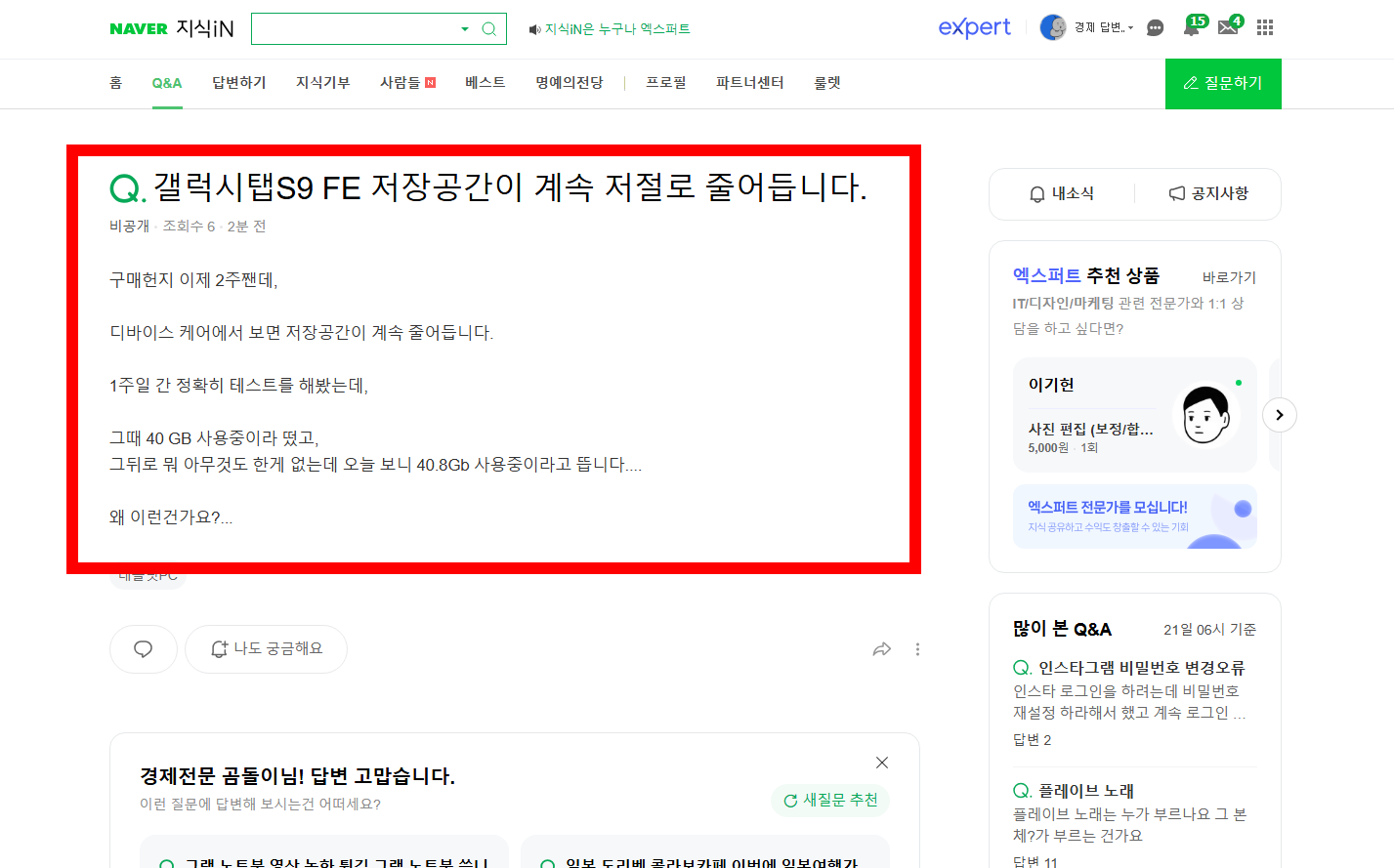
Task: Switch to the 답변하기 tab
Action: [x=239, y=83]
